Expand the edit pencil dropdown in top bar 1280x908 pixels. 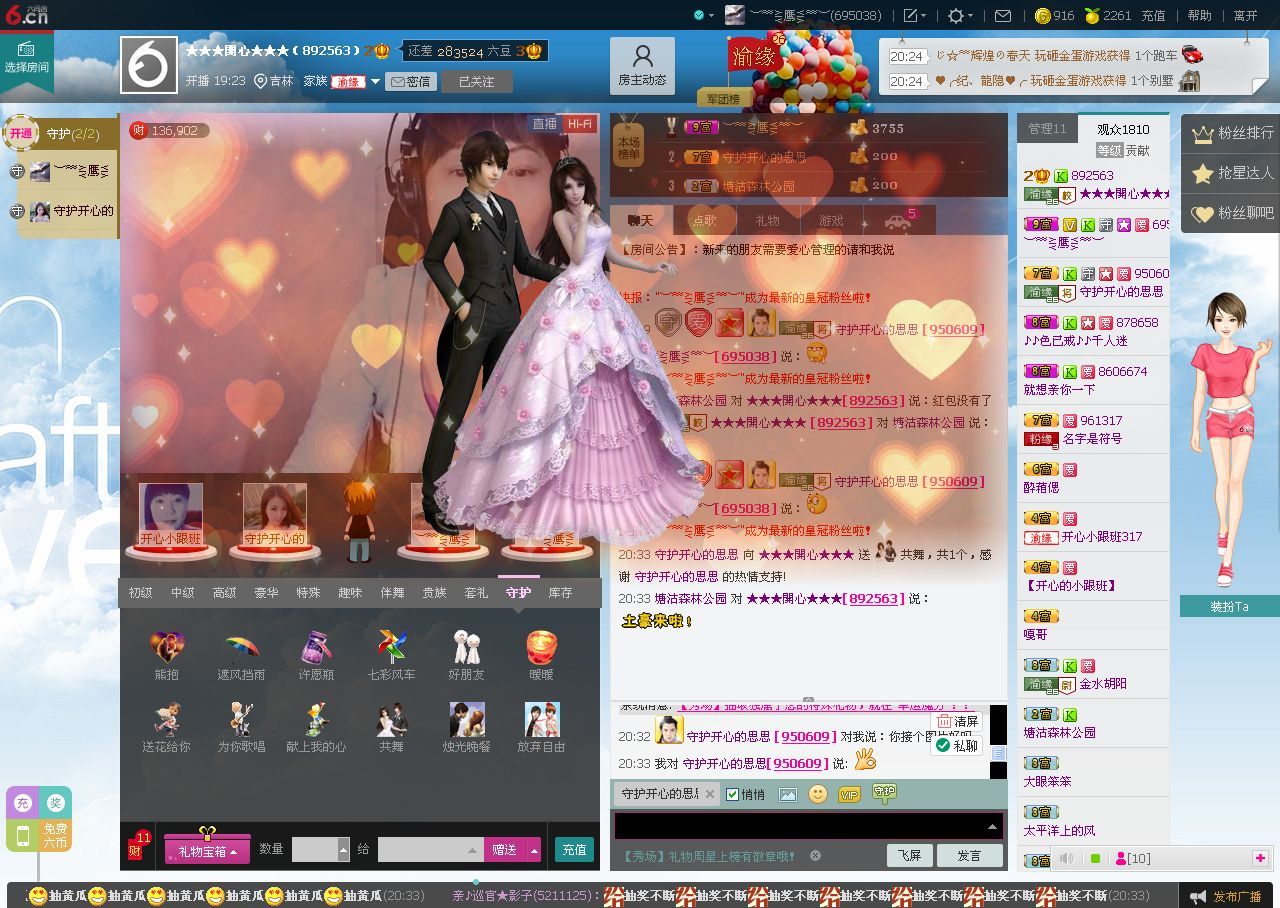(x=914, y=15)
